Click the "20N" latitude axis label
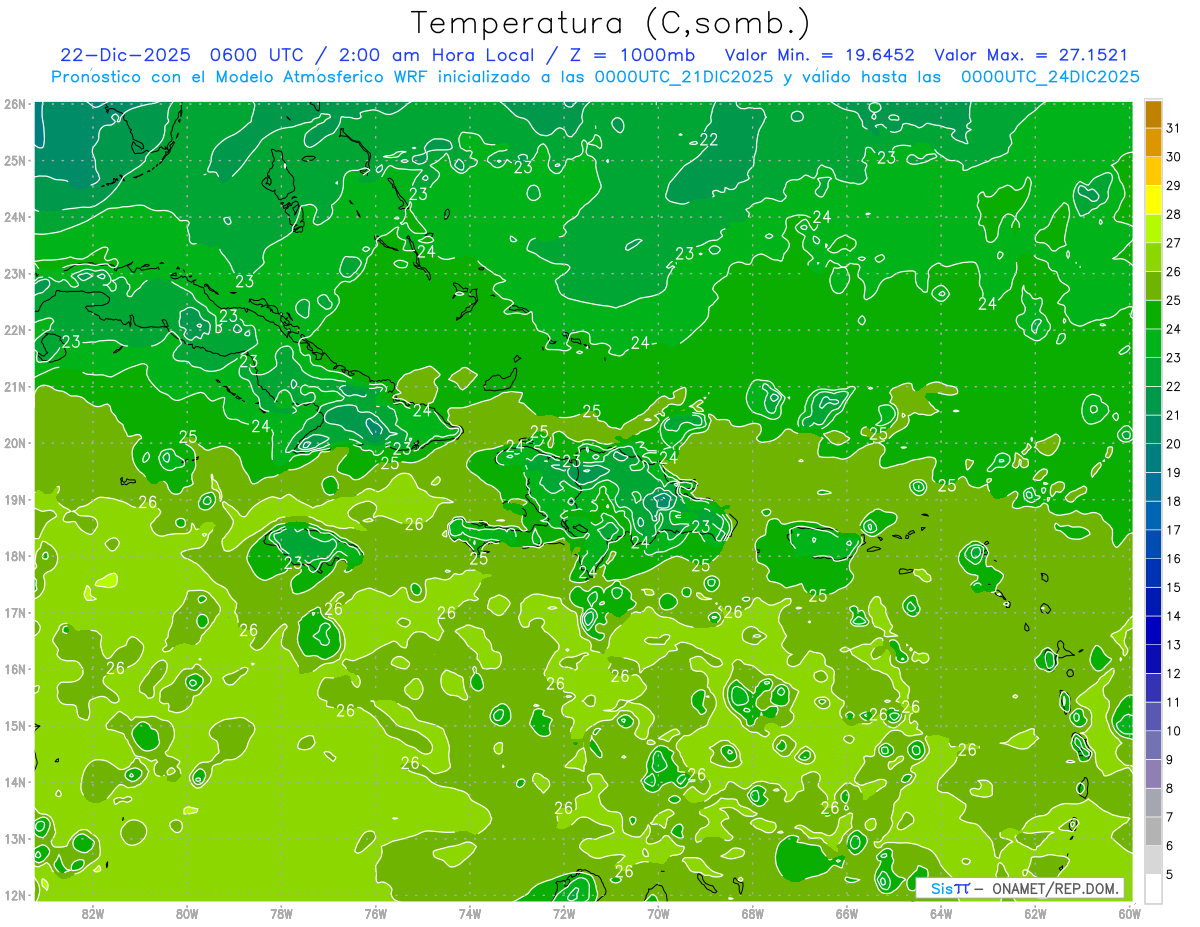The height and width of the screenshot is (927, 1200). [x=14, y=443]
